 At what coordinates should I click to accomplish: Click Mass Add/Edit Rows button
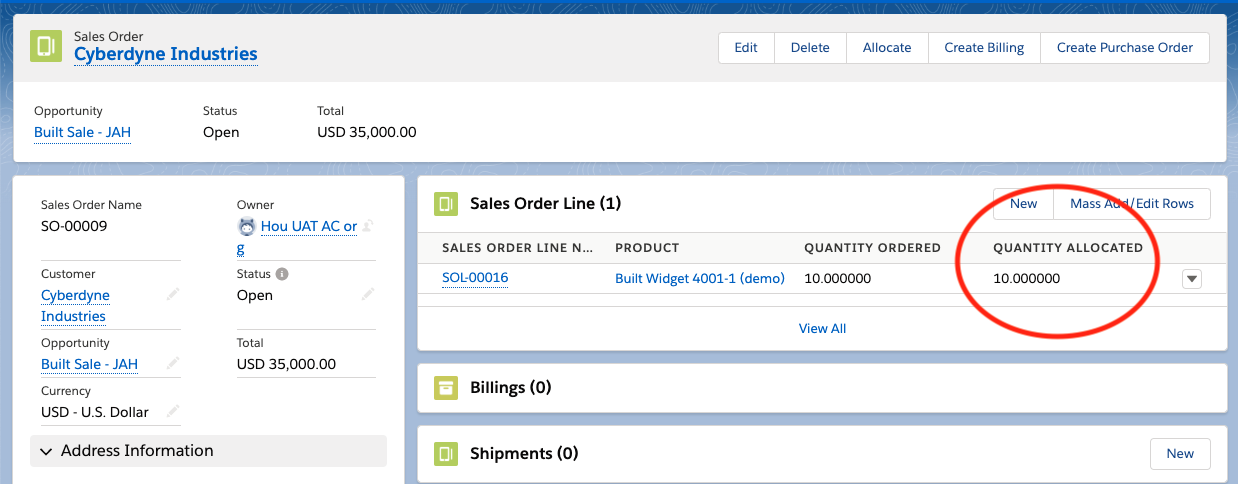pos(1132,204)
